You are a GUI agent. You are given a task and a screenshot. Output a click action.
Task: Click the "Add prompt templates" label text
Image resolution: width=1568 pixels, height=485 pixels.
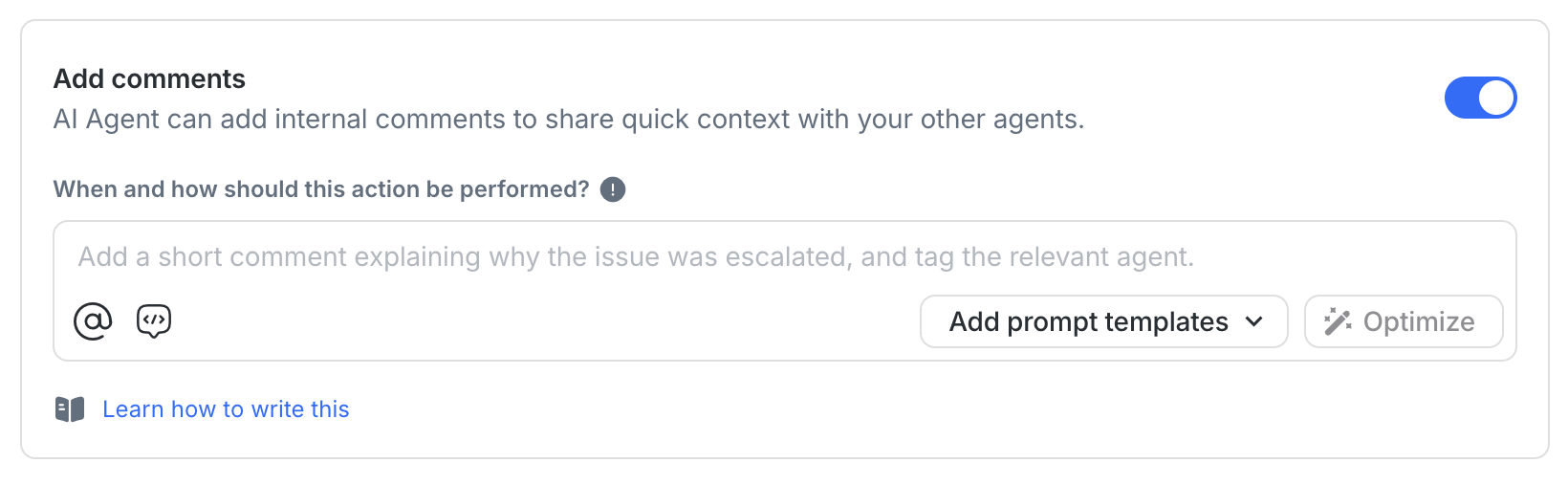tap(1088, 321)
